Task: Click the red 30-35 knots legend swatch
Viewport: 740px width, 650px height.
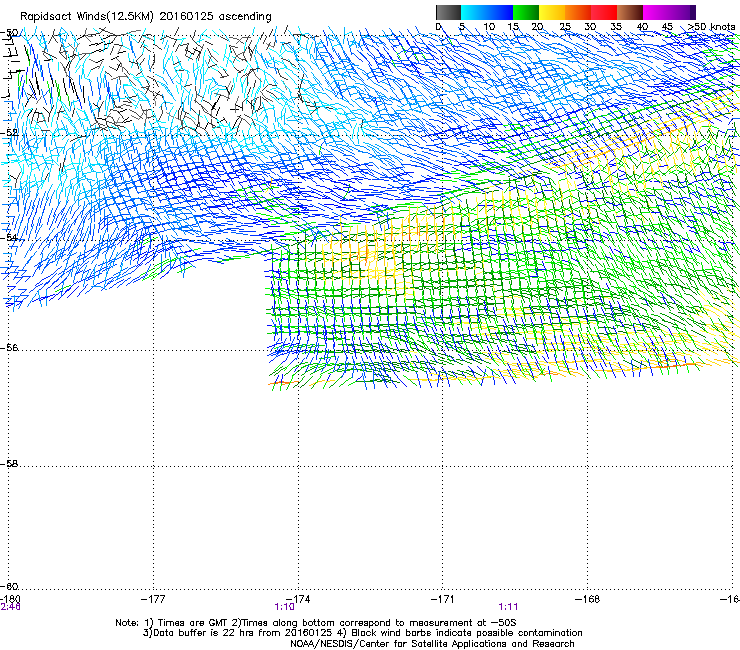Action: click(x=604, y=12)
